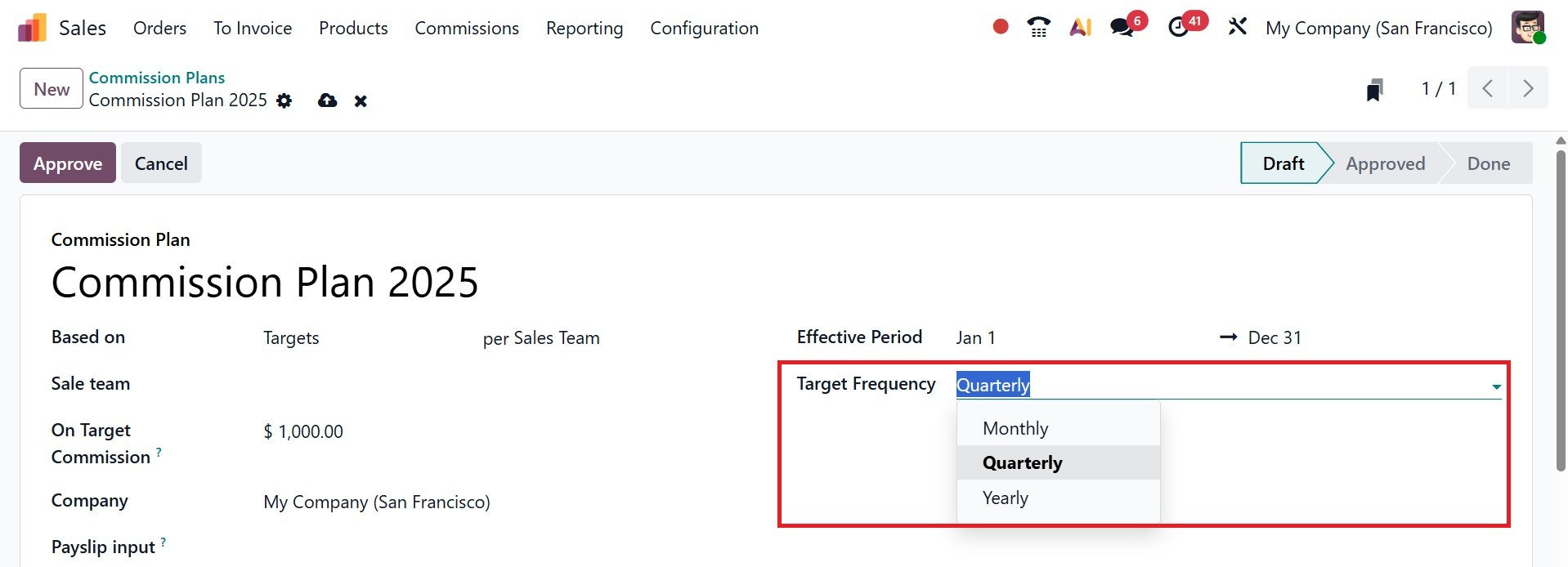Open the conversations chat icon
Viewport: 1568px width, 567px height.
coord(1122,27)
